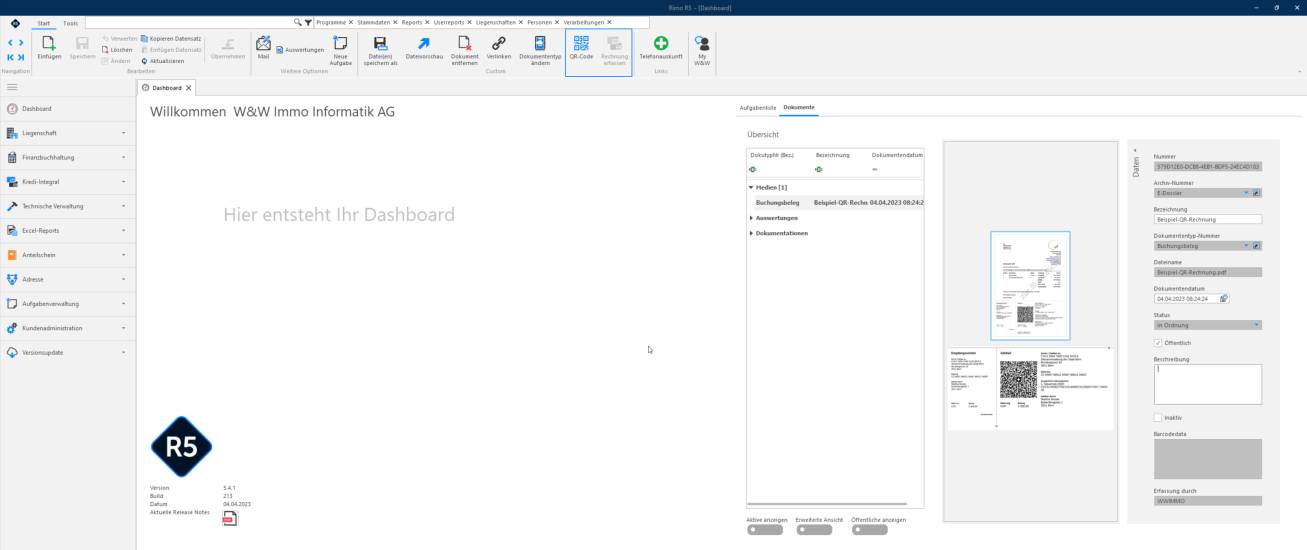Go to the previous record navigation arrow
Viewport: 1307px width, 550px height.
click(10, 43)
